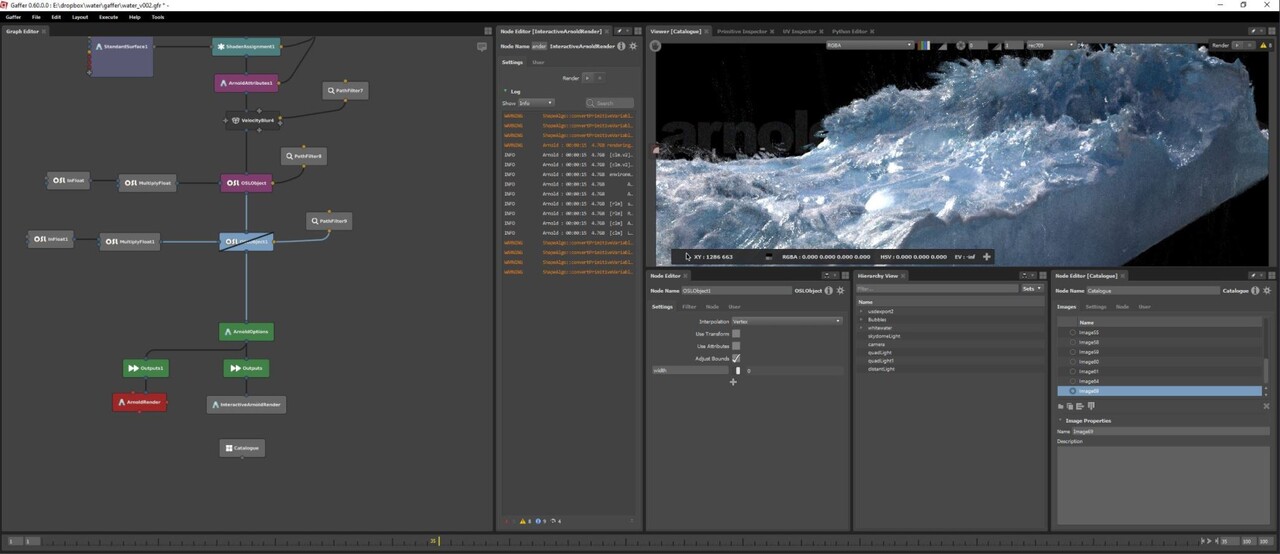Collapse the Log section
1280x554 pixels.
pyautogui.click(x=505, y=91)
